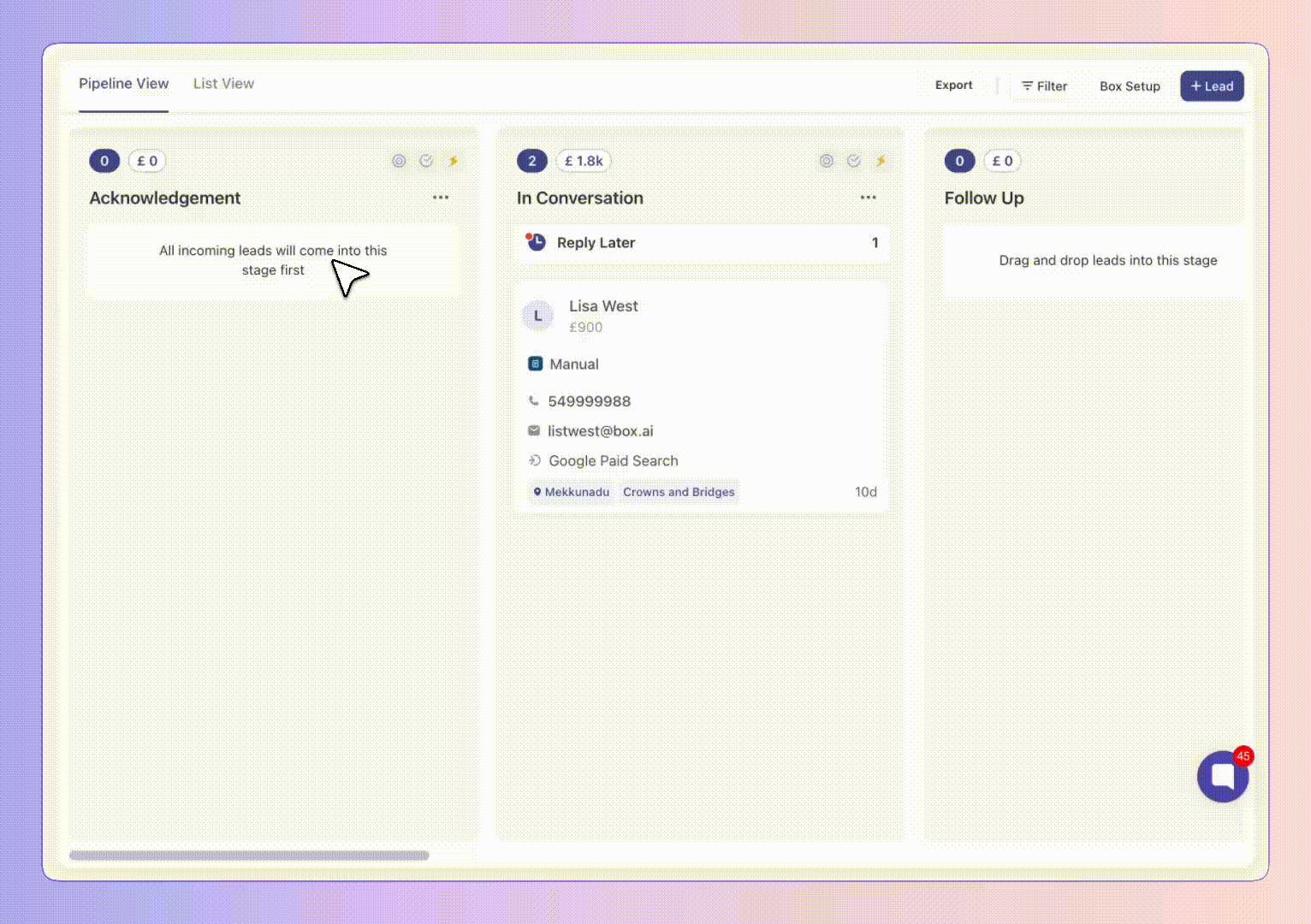
Task: Open the chat widget with 45 notifications
Action: pyautogui.click(x=1223, y=776)
